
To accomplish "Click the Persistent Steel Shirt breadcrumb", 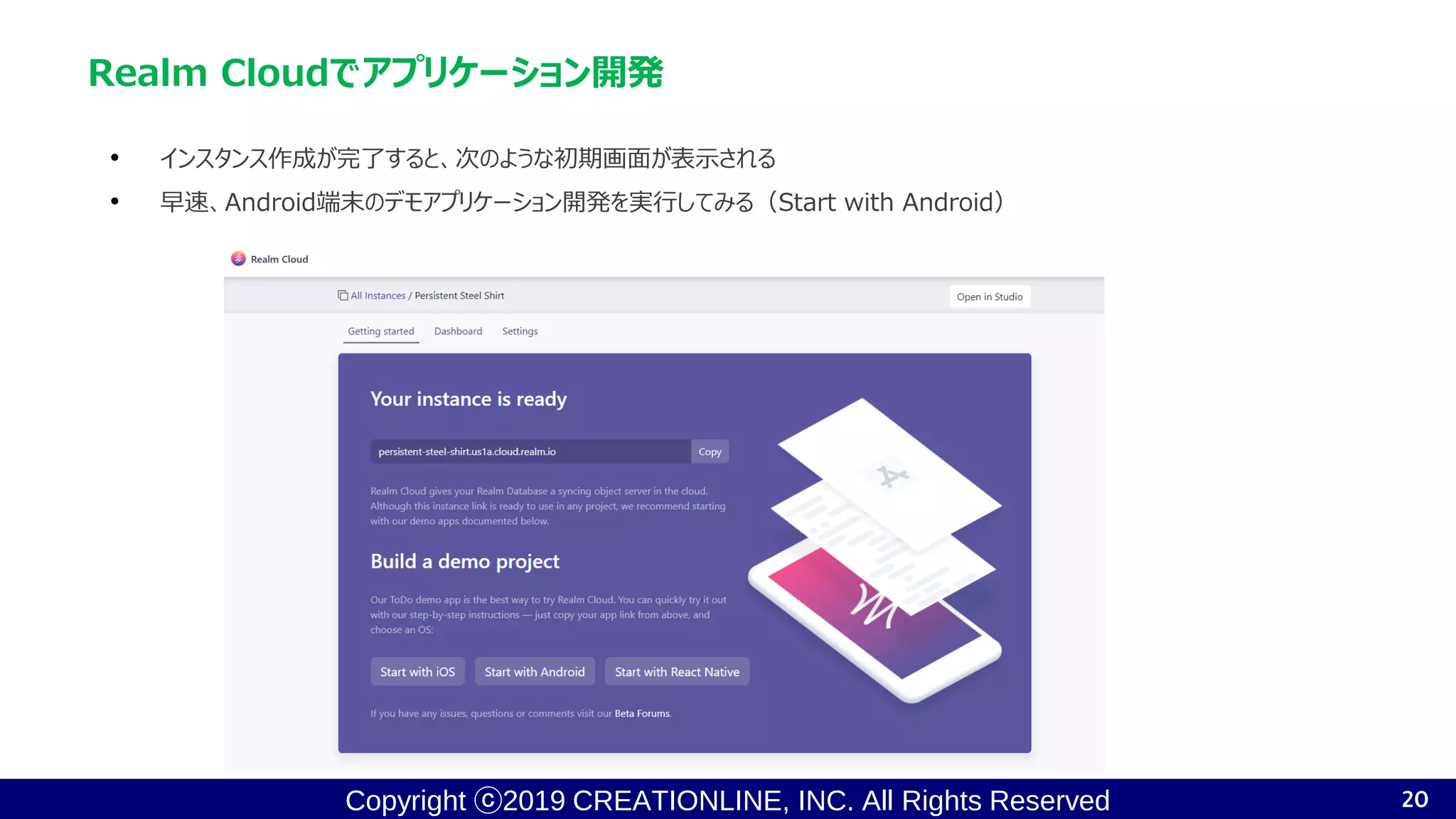I will (459, 296).
